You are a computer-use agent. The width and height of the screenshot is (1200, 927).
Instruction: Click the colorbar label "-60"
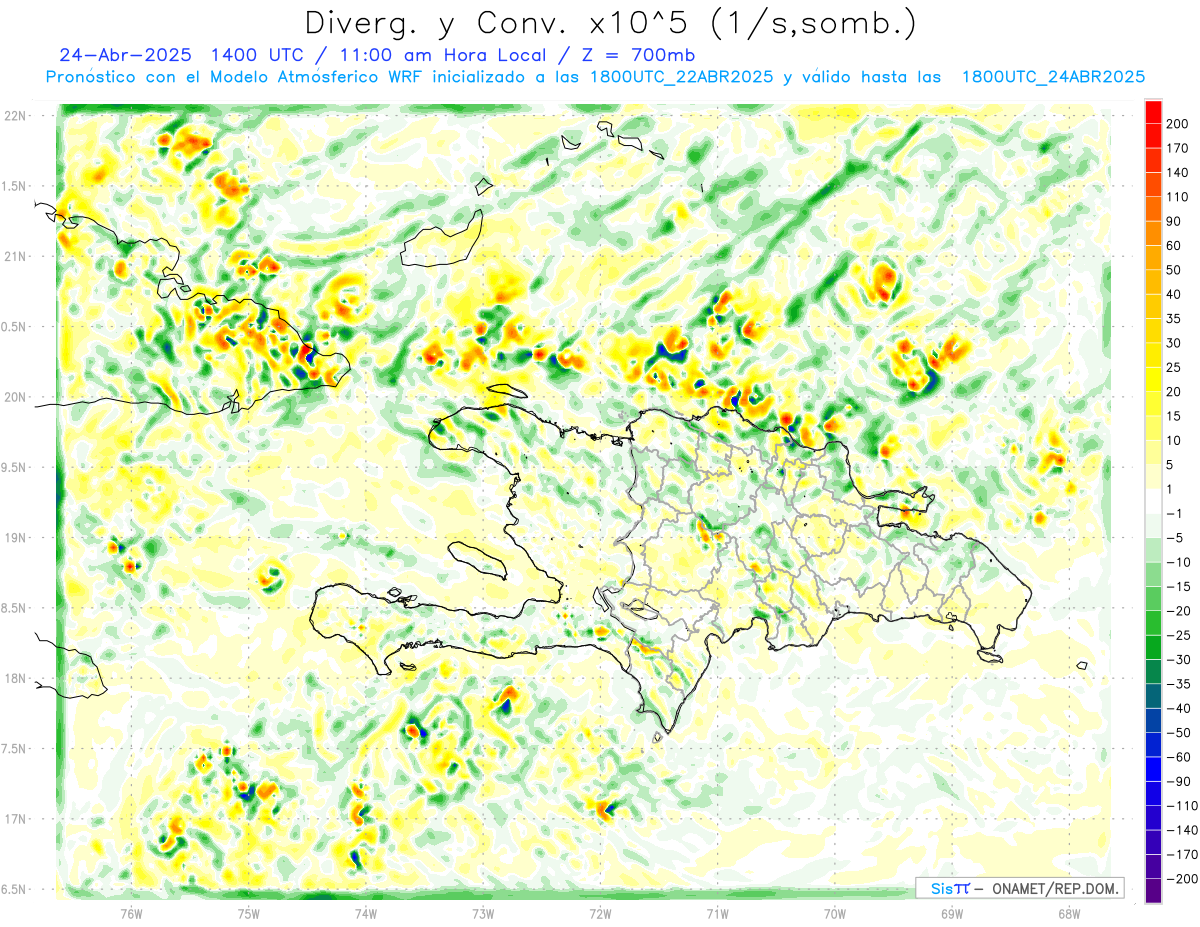[1177, 758]
